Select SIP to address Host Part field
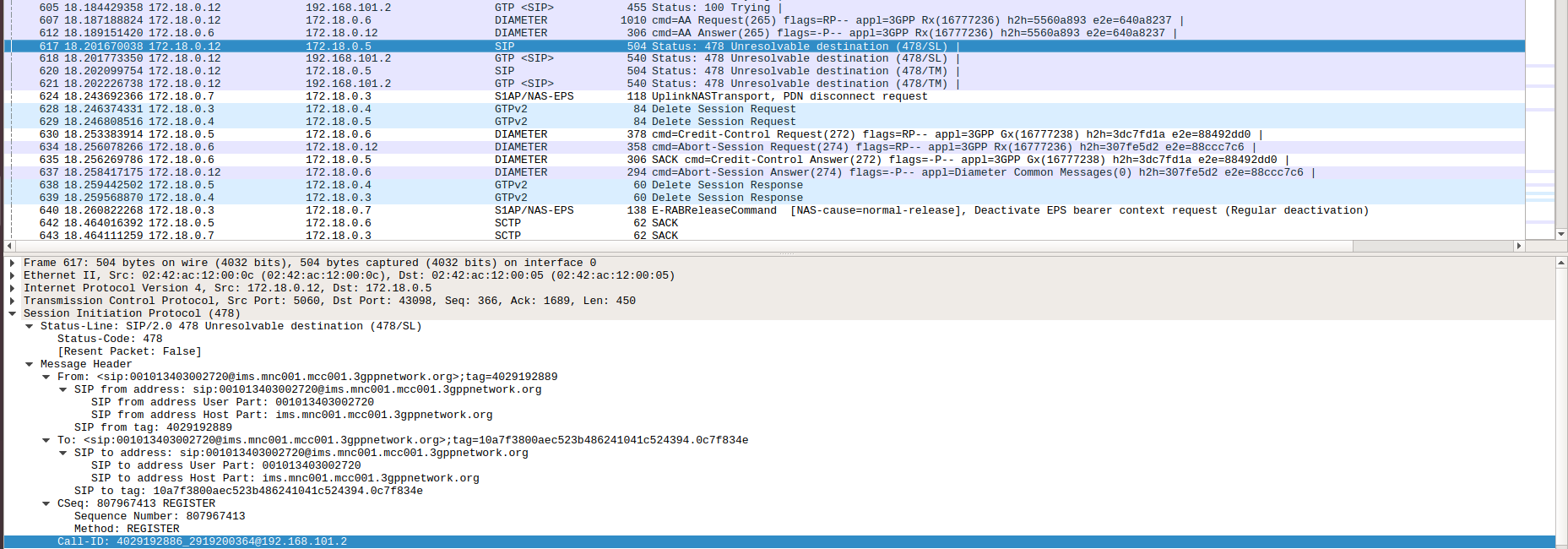This screenshot has height=549, width=1568. point(285,478)
